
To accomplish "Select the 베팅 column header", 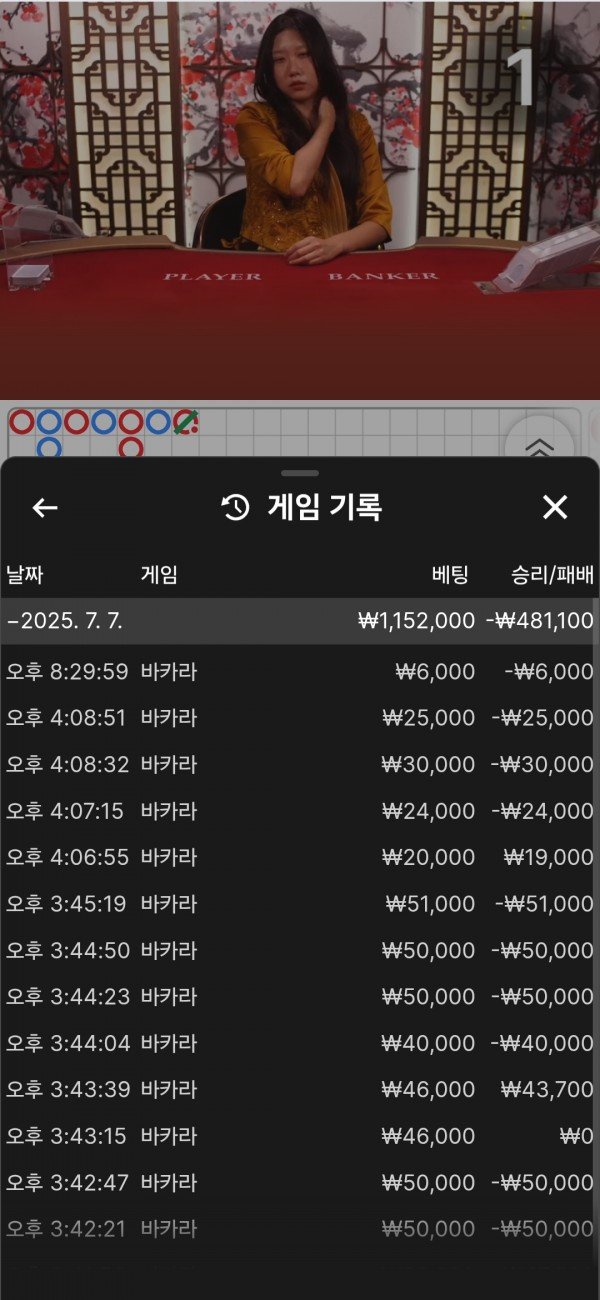I will click(x=453, y=575).
